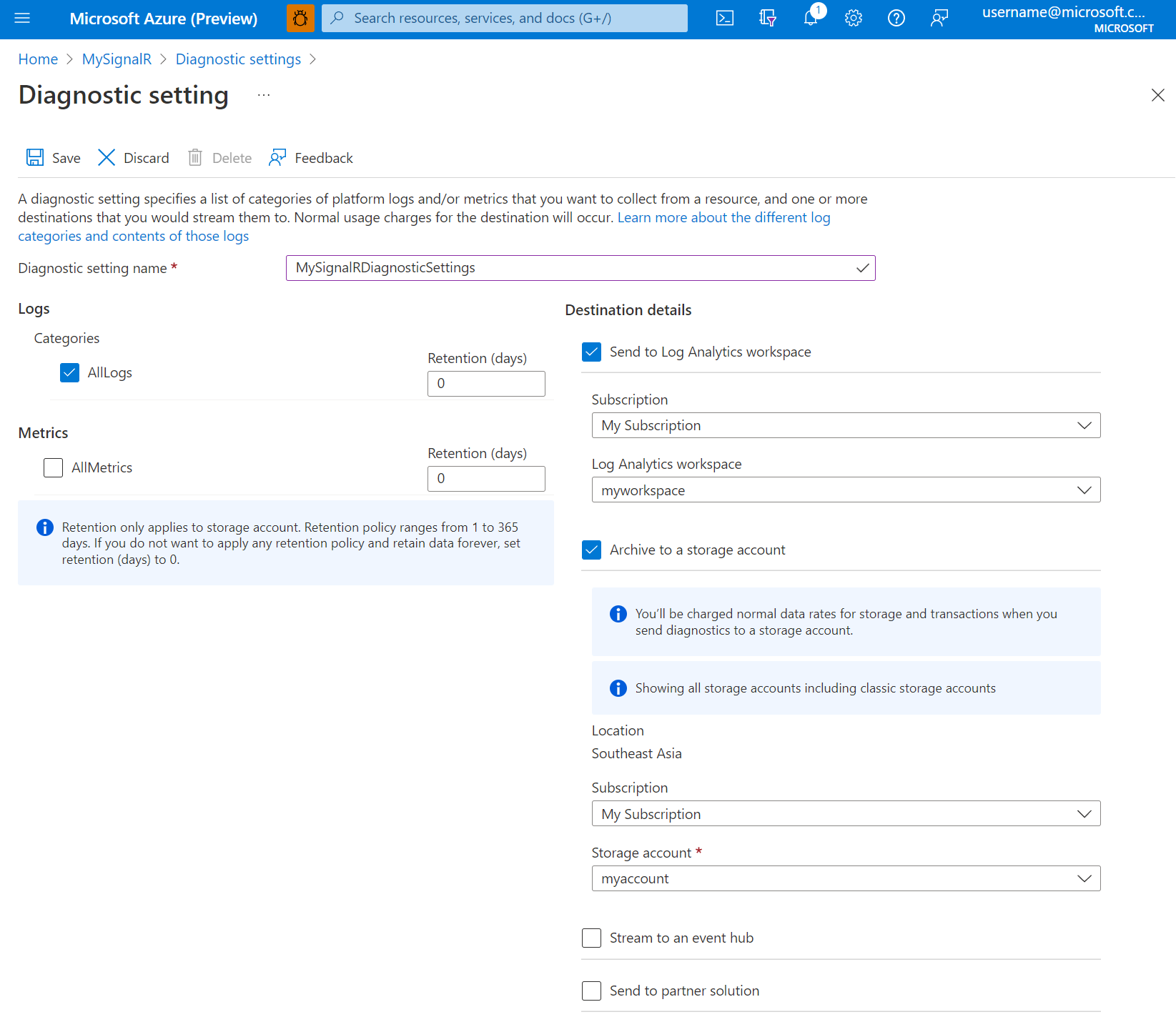The width and height of the screenshot is (1176, 1032).
Task: Open the help question mark icon
Action: click(896, 19)
